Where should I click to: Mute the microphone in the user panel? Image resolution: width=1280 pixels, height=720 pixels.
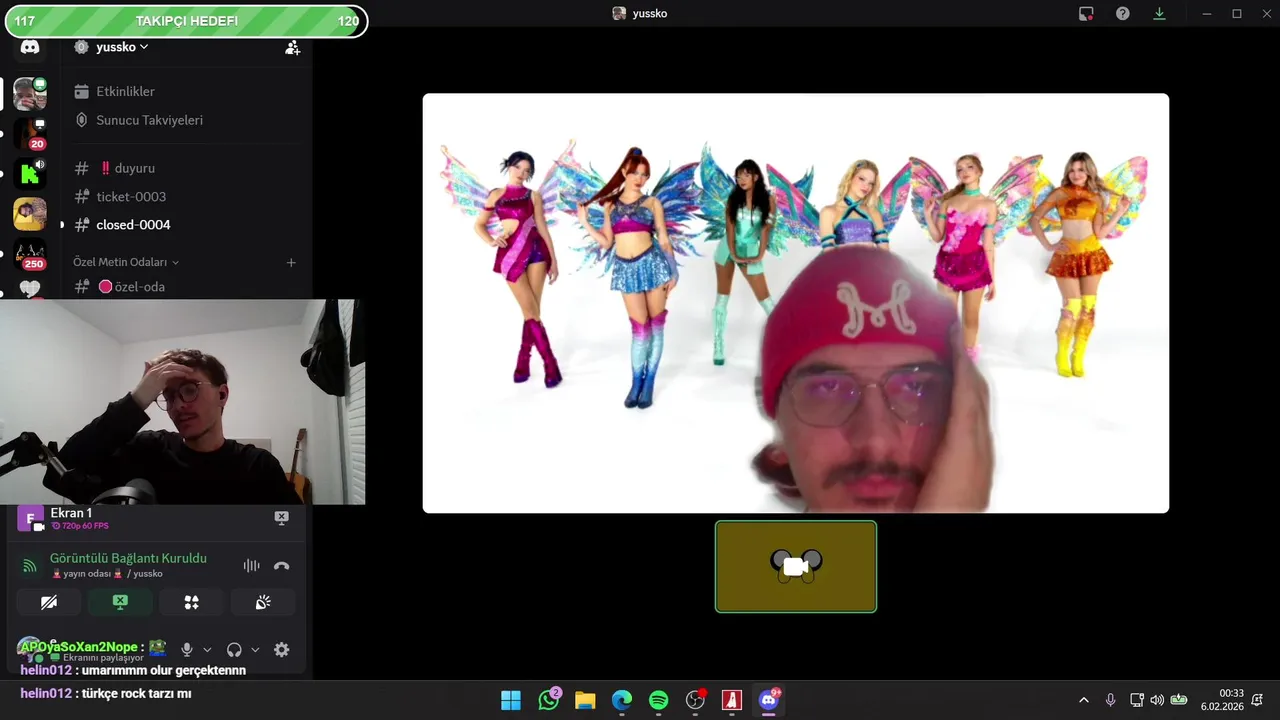click(x=186, y=650)
